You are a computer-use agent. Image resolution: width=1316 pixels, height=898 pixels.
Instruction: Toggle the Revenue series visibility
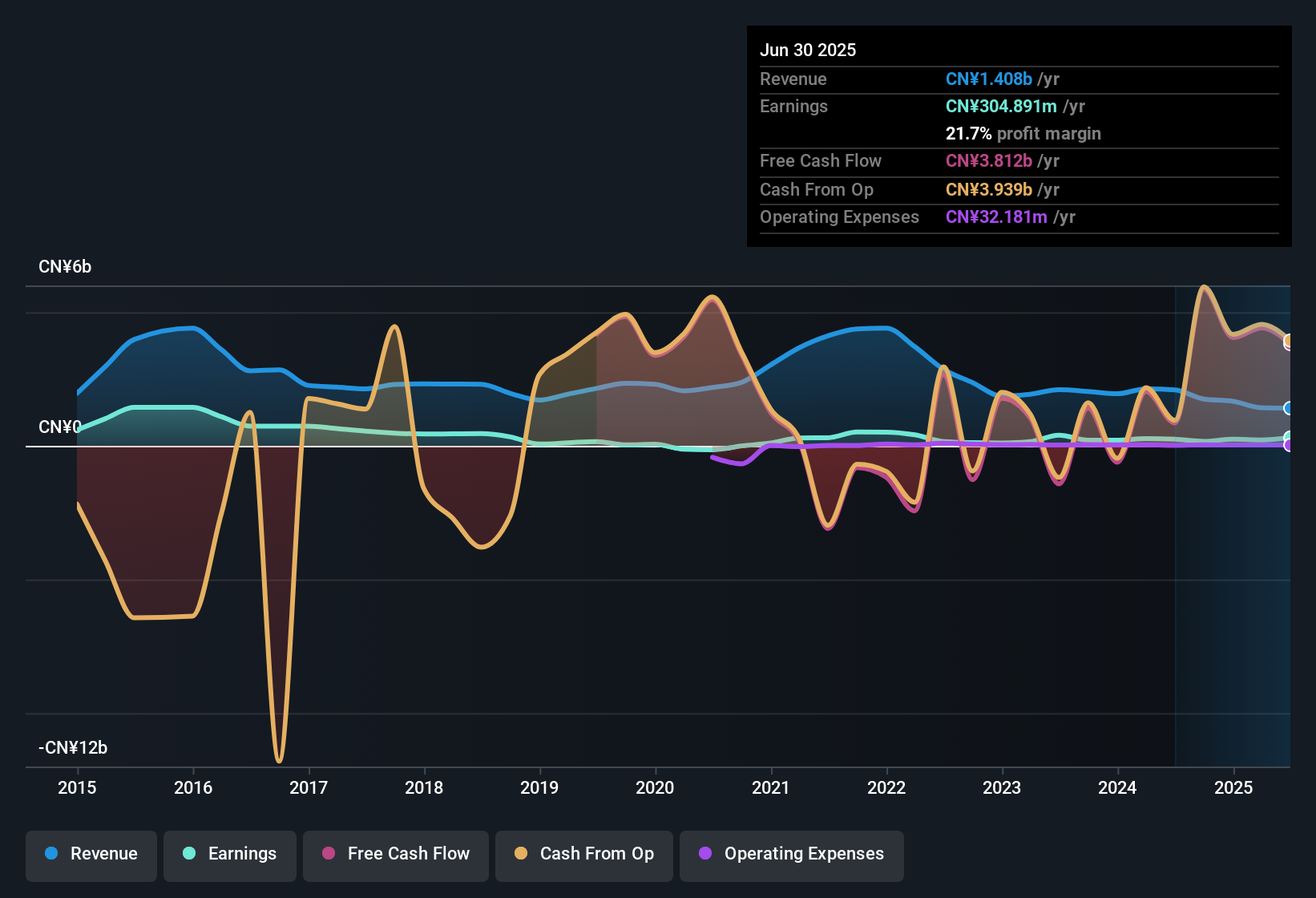coord(91,854)
